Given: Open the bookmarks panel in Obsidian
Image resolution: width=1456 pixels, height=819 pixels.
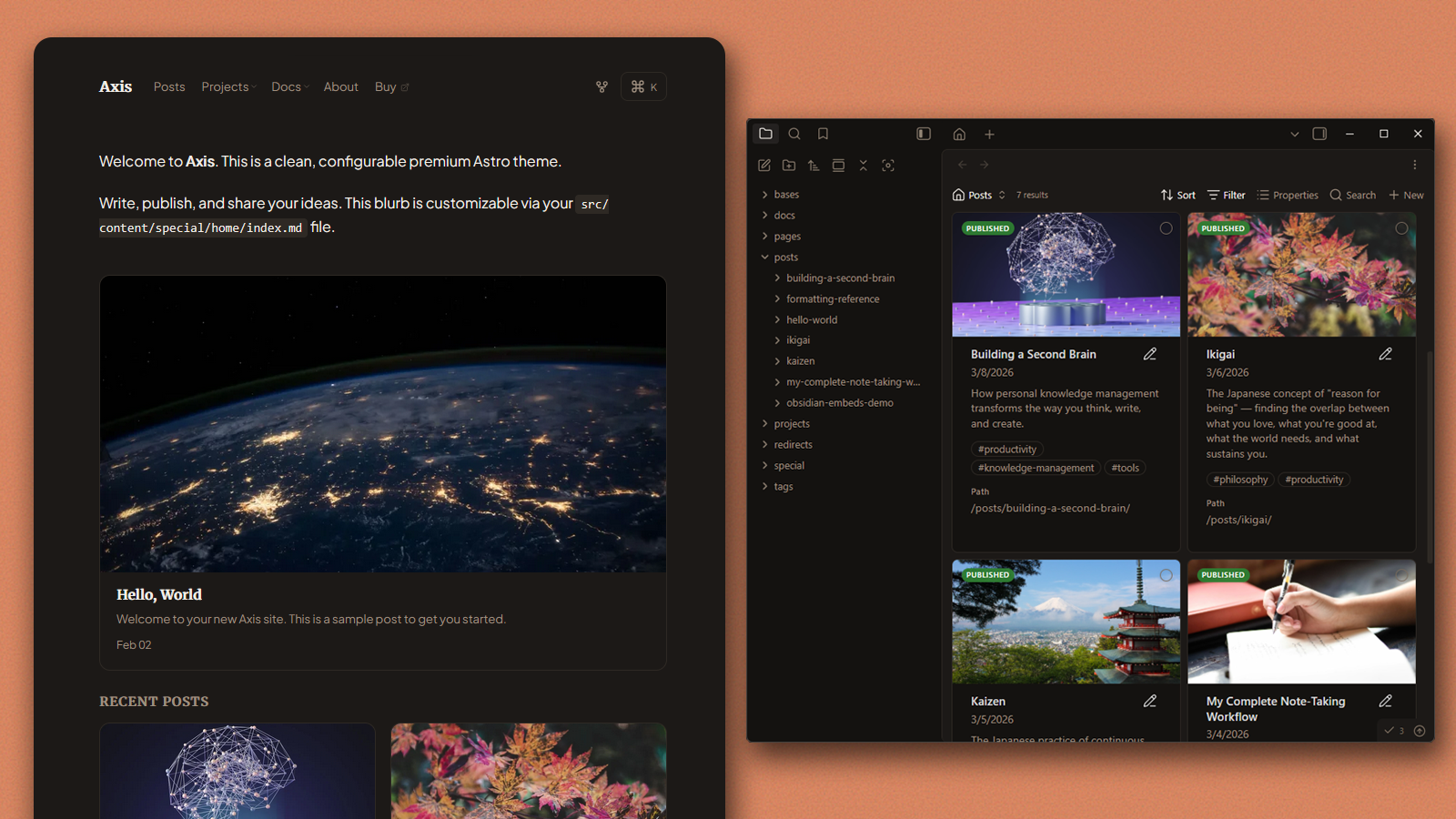Looking at the screenshot, I should (823, 134).
